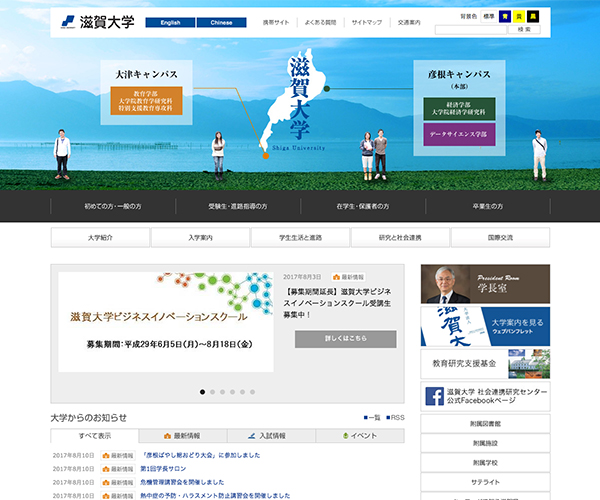Switch to すべて表示 news tab
Viewport: 600px width, 500px height.
click(x=95, y=436)
